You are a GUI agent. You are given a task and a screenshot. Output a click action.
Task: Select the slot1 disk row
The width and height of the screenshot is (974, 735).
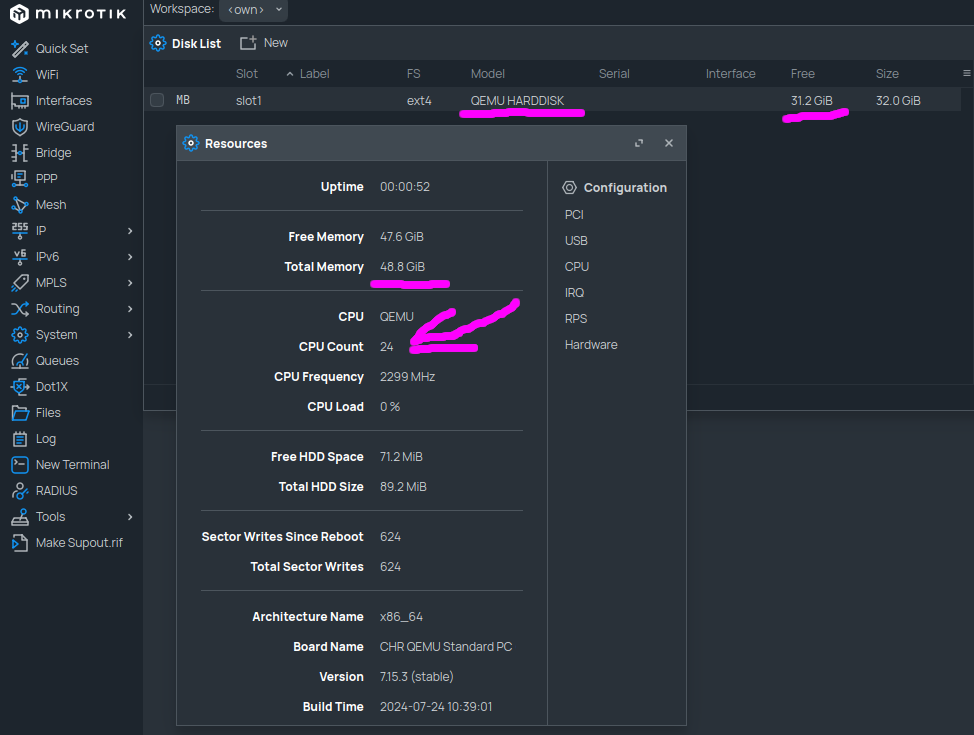553,100
